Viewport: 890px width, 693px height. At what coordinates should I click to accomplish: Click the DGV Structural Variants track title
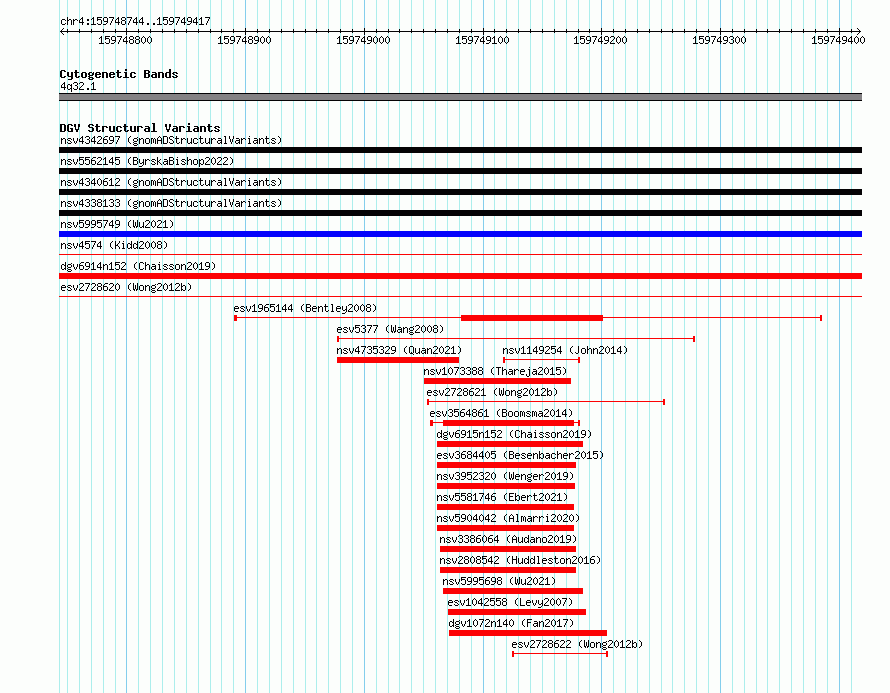pos(140,128)
